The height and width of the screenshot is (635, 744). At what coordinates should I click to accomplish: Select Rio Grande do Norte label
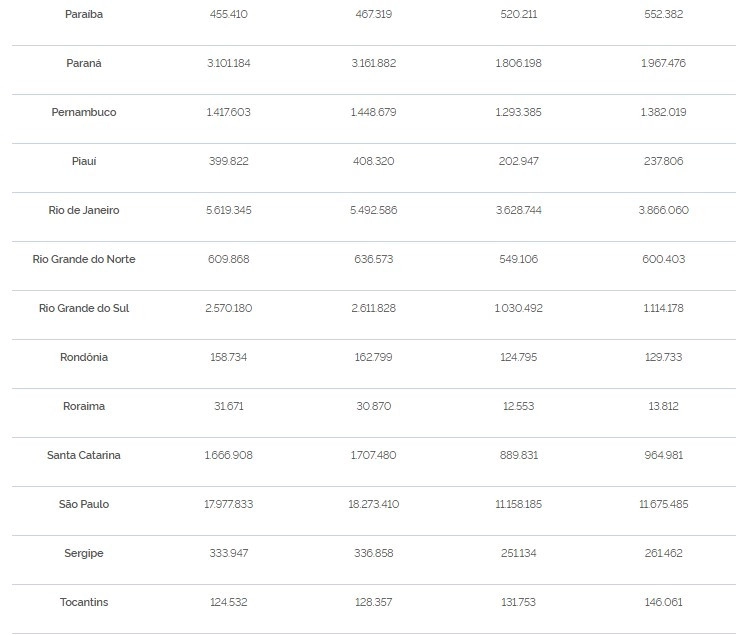(84, 259)
